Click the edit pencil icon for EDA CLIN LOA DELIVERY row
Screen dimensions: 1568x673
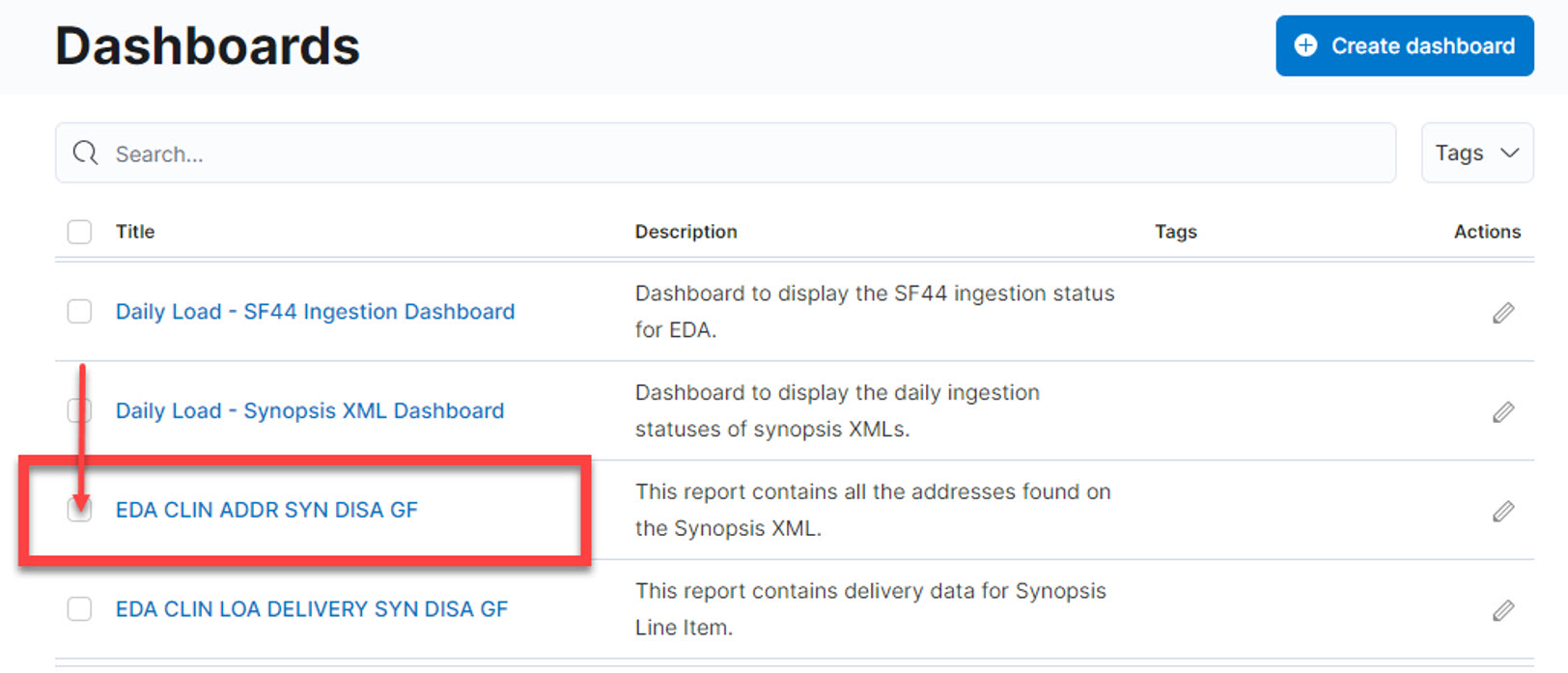pos(1503,610)
